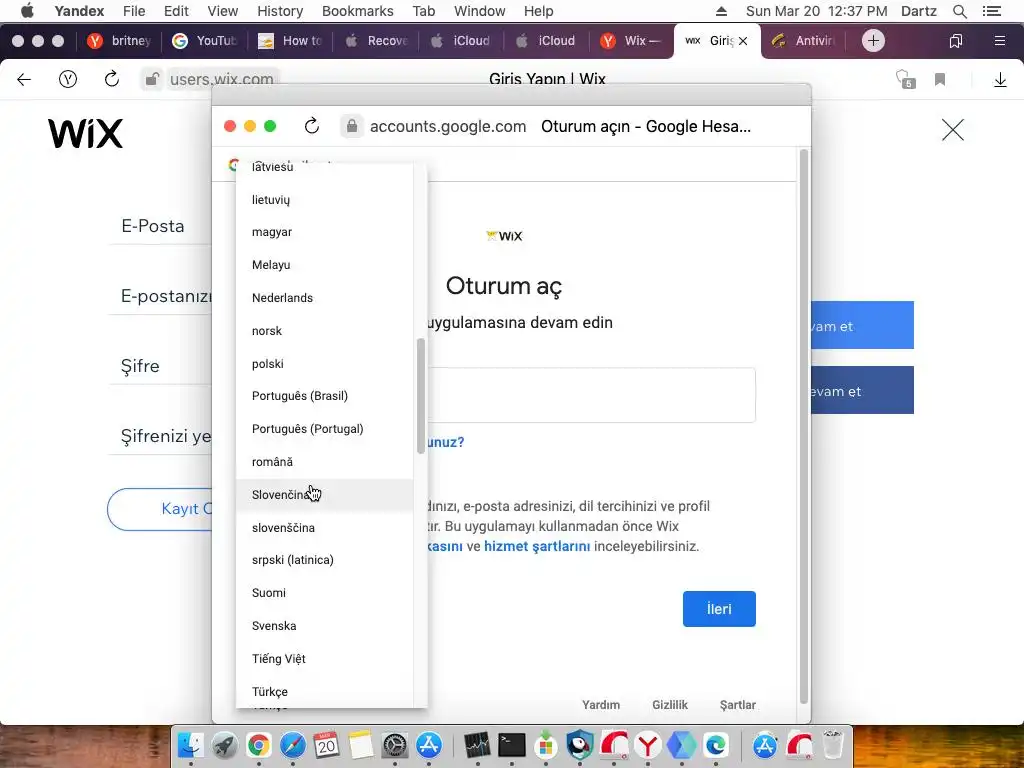The width and height of the screenshot is (1024, 768).
Task: Select Português (Portugal) language option
Action: click(x=325, y=429)
